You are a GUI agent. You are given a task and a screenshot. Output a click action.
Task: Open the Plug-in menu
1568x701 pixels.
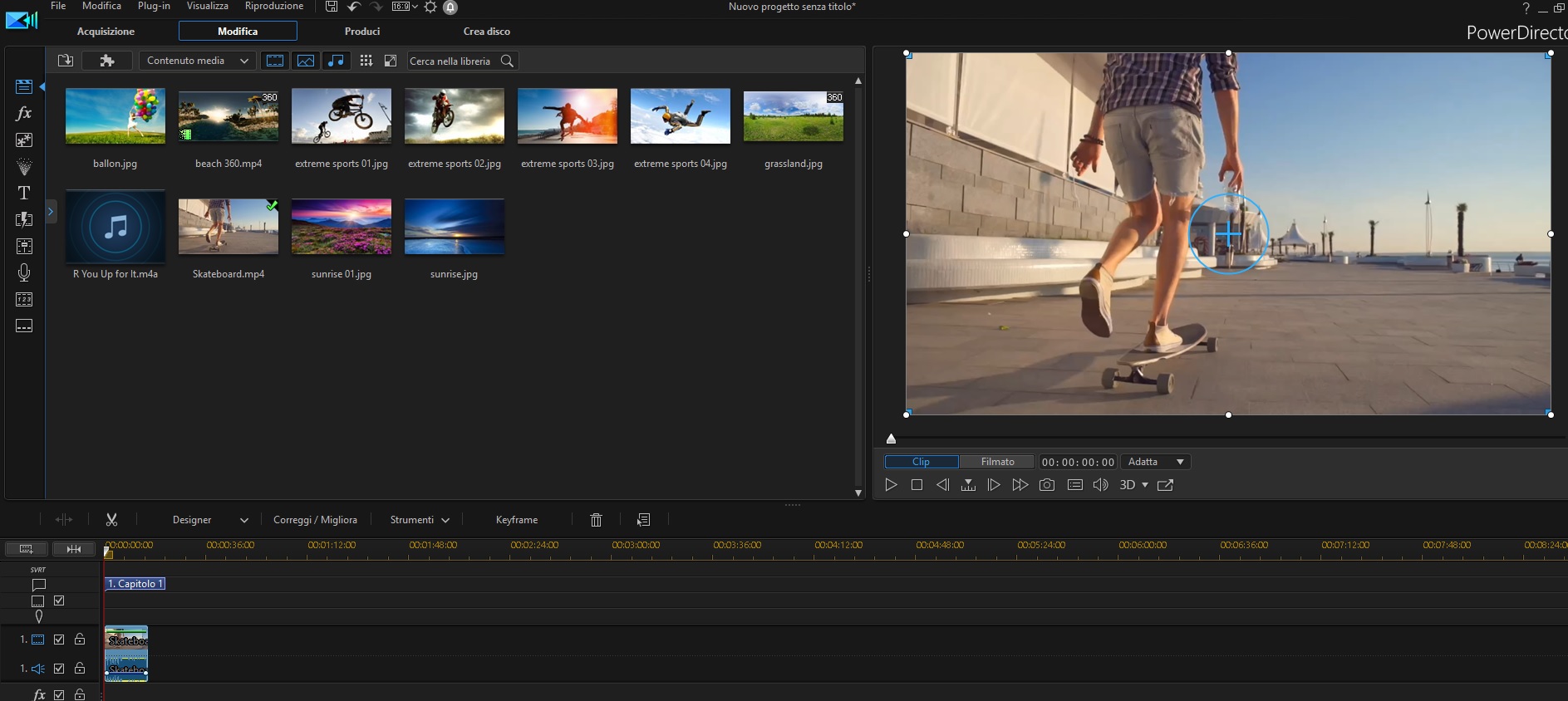tap(154, 6)
